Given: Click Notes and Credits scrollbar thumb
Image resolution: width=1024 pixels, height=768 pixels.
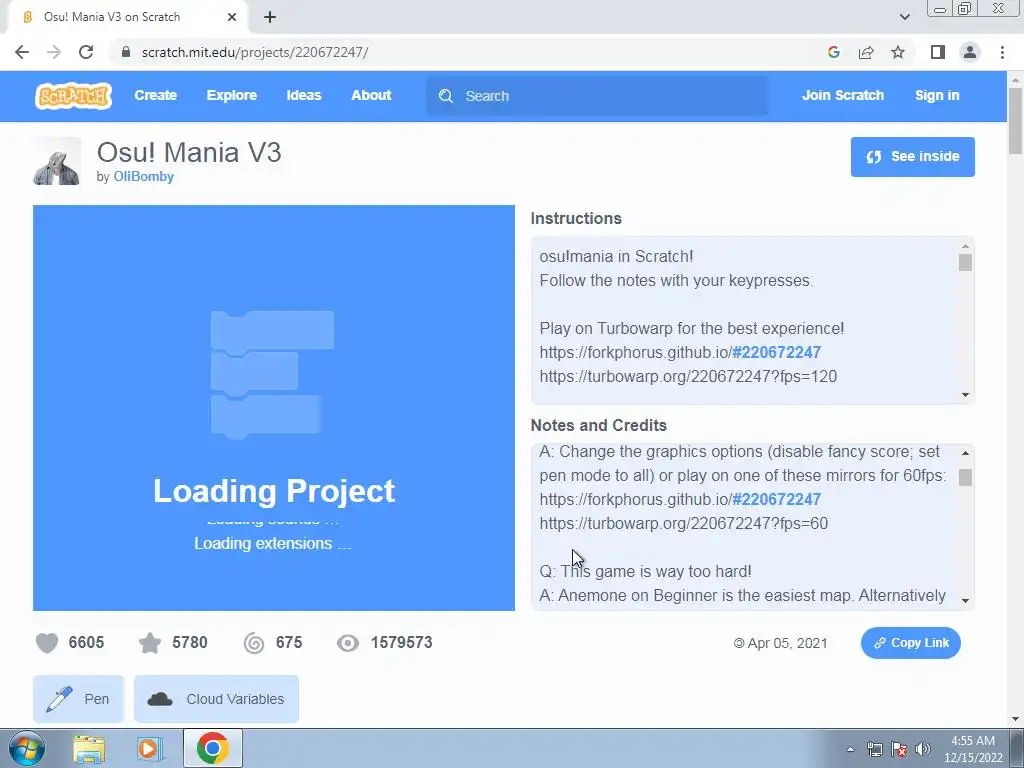Looking at the screenshot, I should 965,477.
